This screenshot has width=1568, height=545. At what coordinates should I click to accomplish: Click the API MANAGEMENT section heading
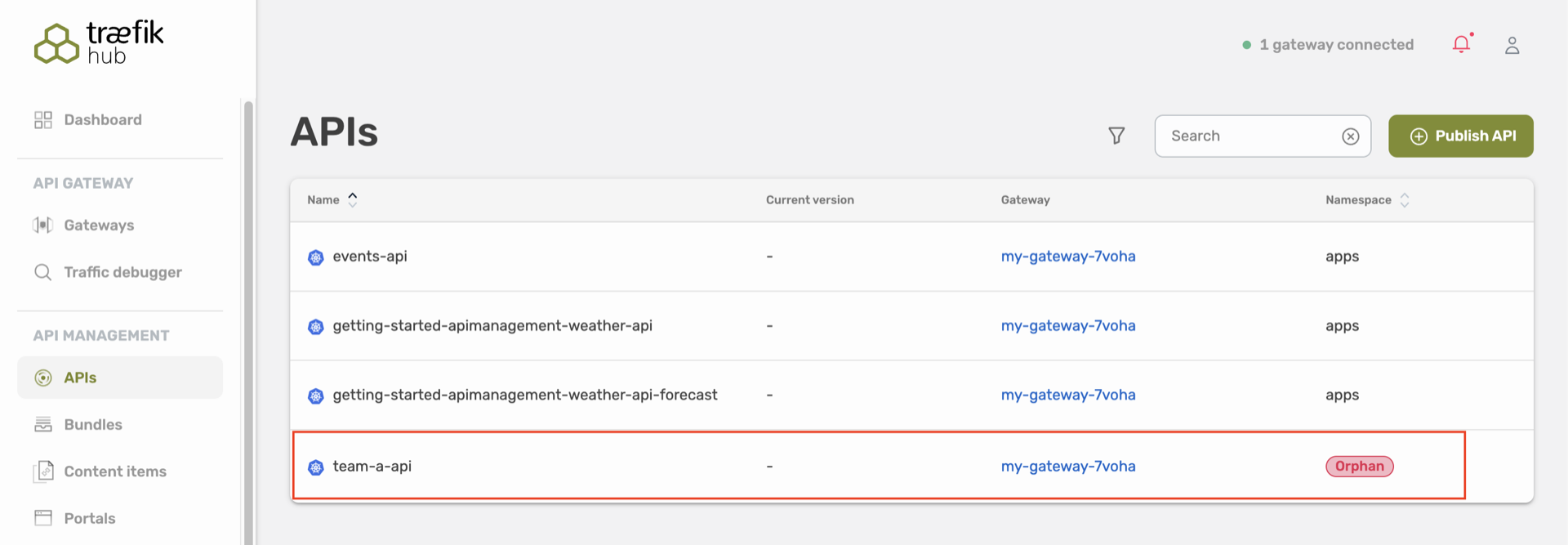(101, 336)
